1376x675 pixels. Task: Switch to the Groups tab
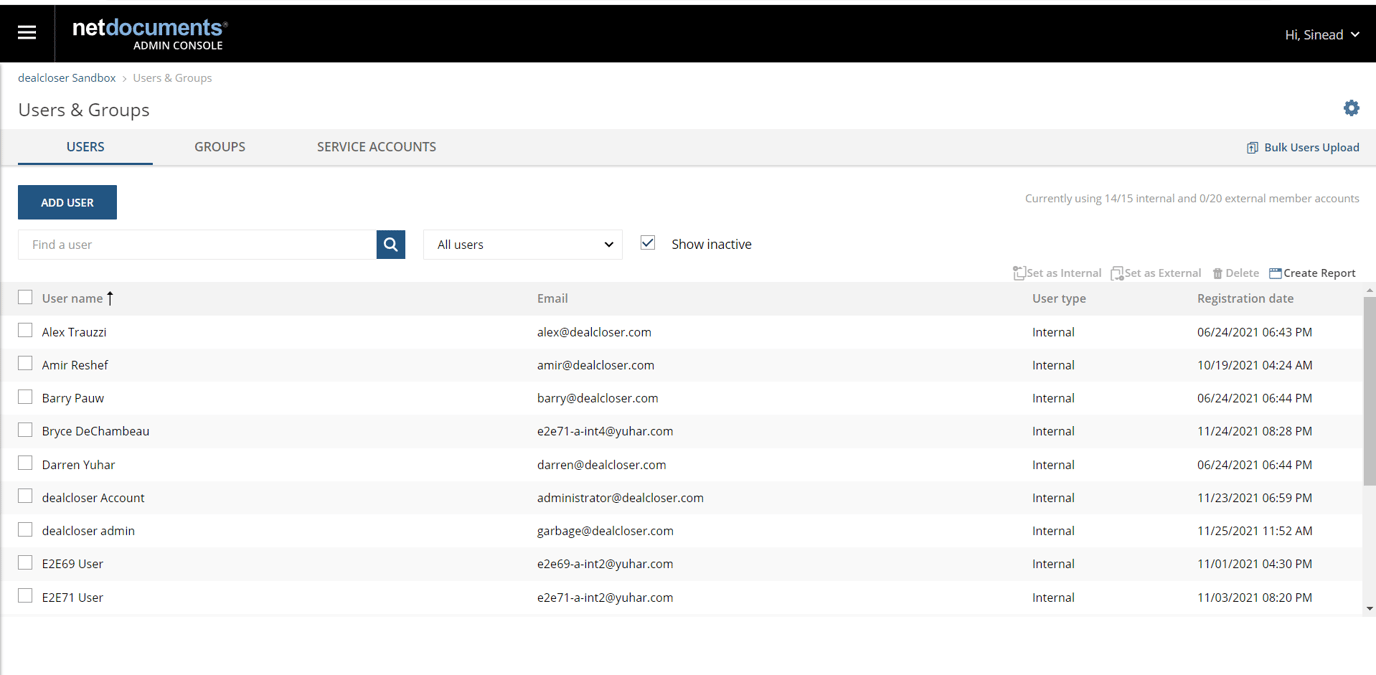click(220, 147)
